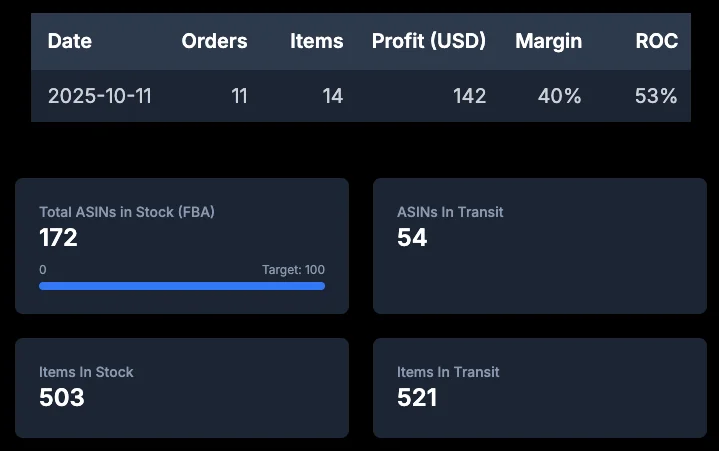This screenshot has height=451, width=719.
Task: Click the ROC column header
Action: [656, 41]
